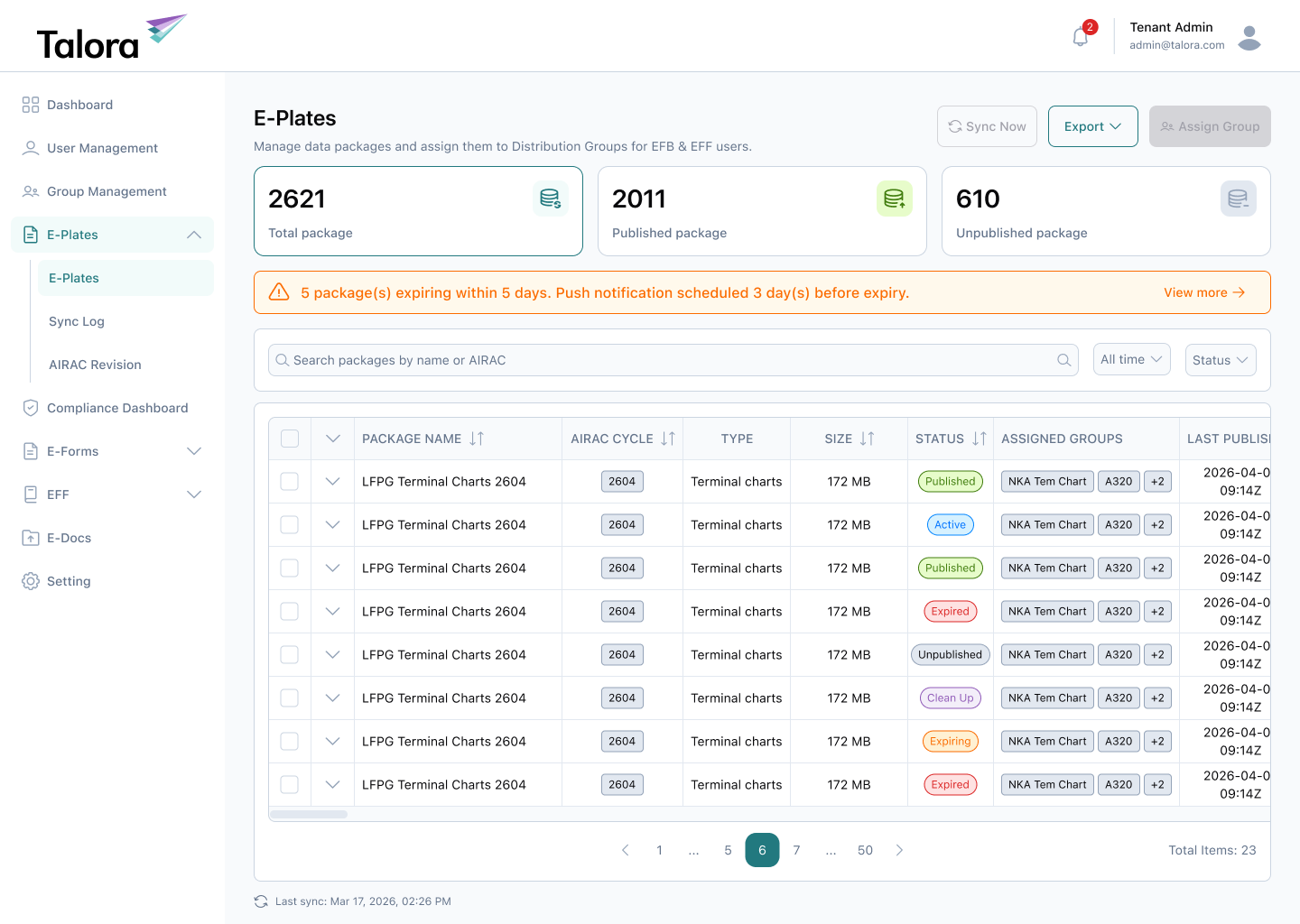Check the Unpublished row checkbox
The width and height of the screenshot is (1300, 924).
(290, 655)
